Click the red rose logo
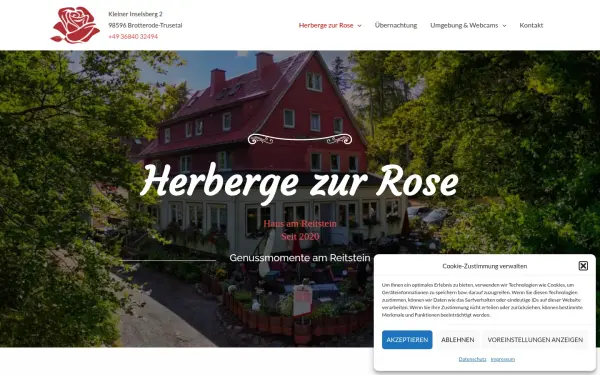The width and height of the screenshot is (600, 375). tap(75, 25)
